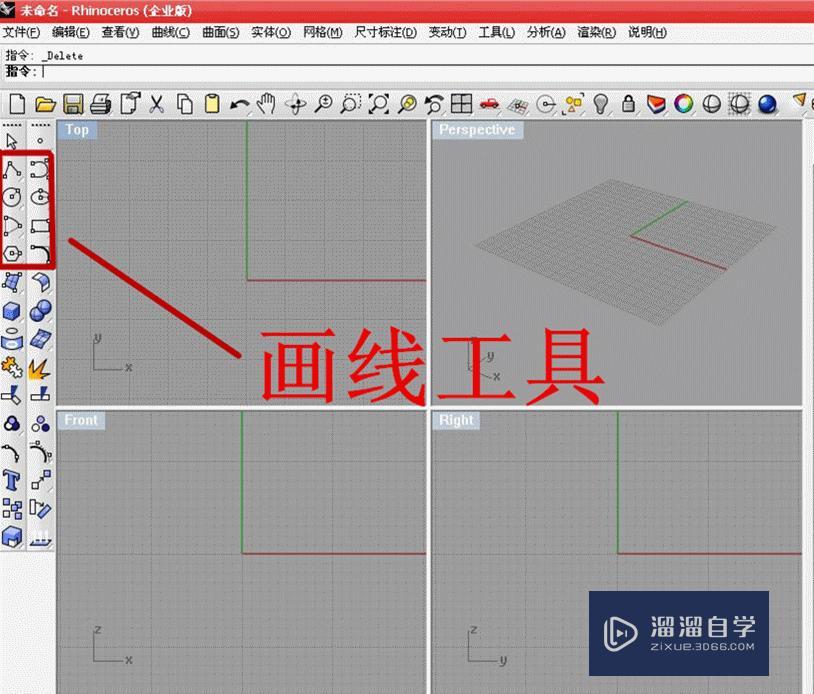Open the 尺寸标注(D) menu
The height and width of the screenshot is (694, 814).
click(x=385, y=32)
